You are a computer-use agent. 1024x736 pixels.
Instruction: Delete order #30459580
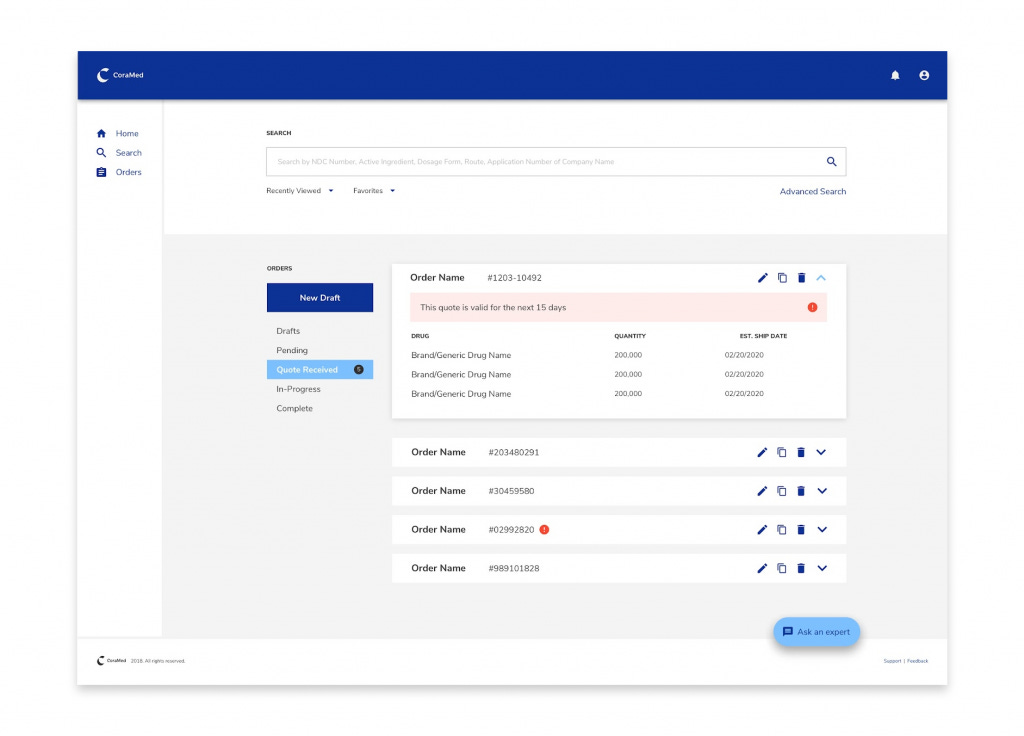(x=801, y=490)
